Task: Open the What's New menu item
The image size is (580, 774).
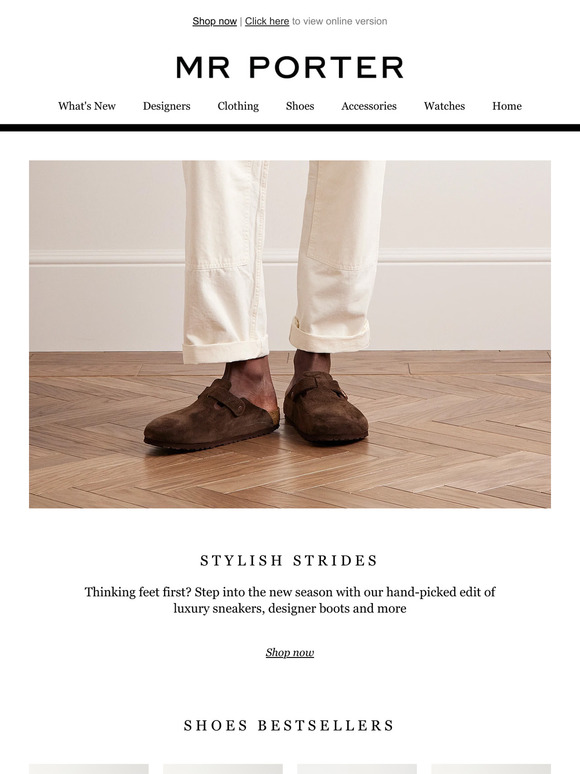Action: pos(87,106)
